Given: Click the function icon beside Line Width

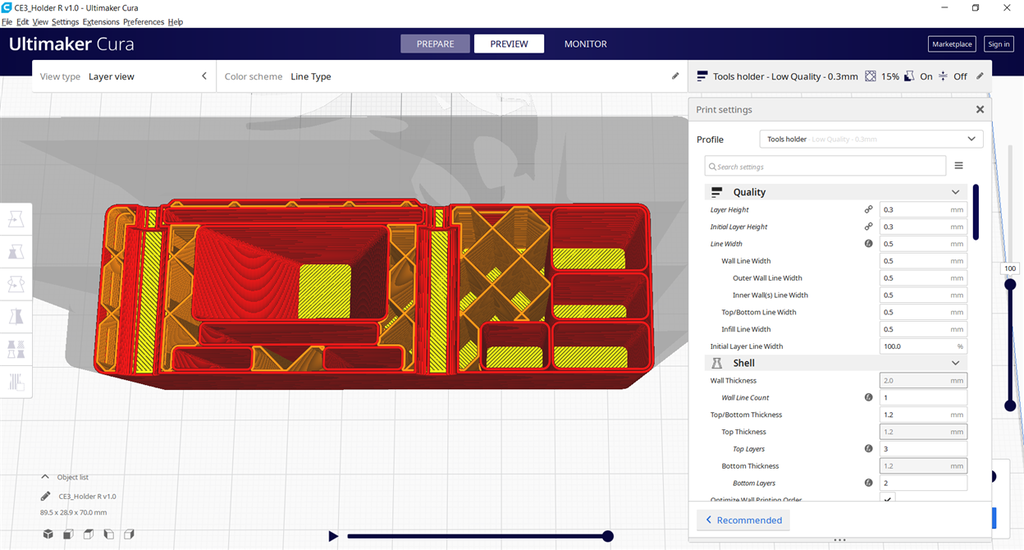Looking at the screenshot, I should [868, 244].
